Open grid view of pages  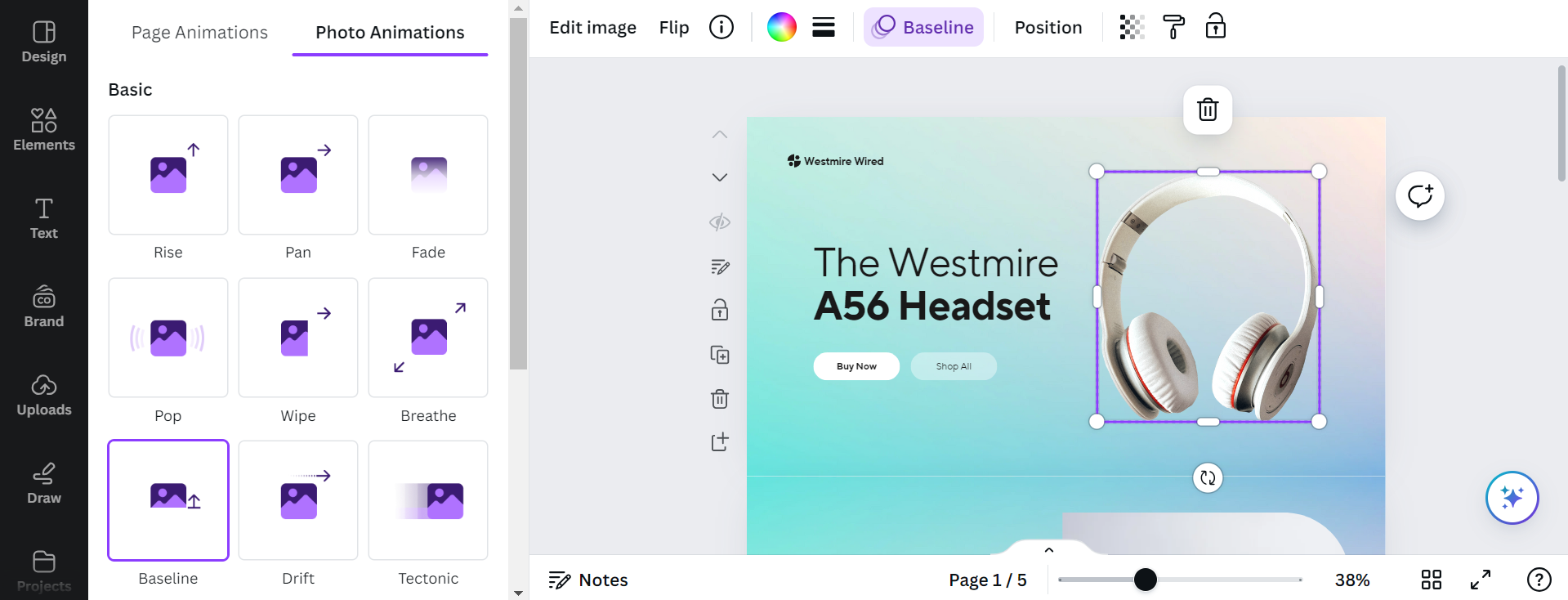1431,580
